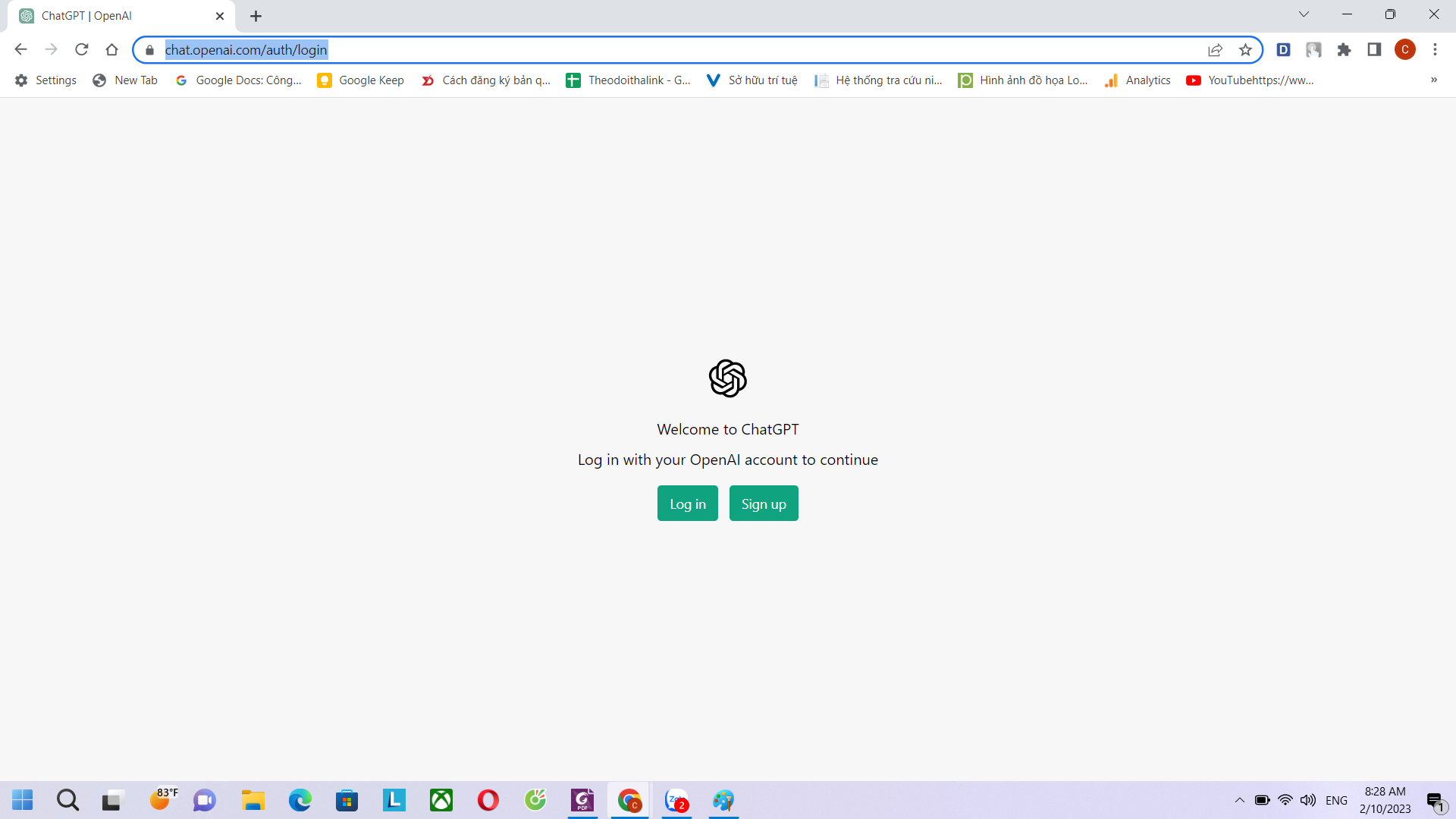Open a new browser tab
The image size is (1456, 819).
coord(256,16)
